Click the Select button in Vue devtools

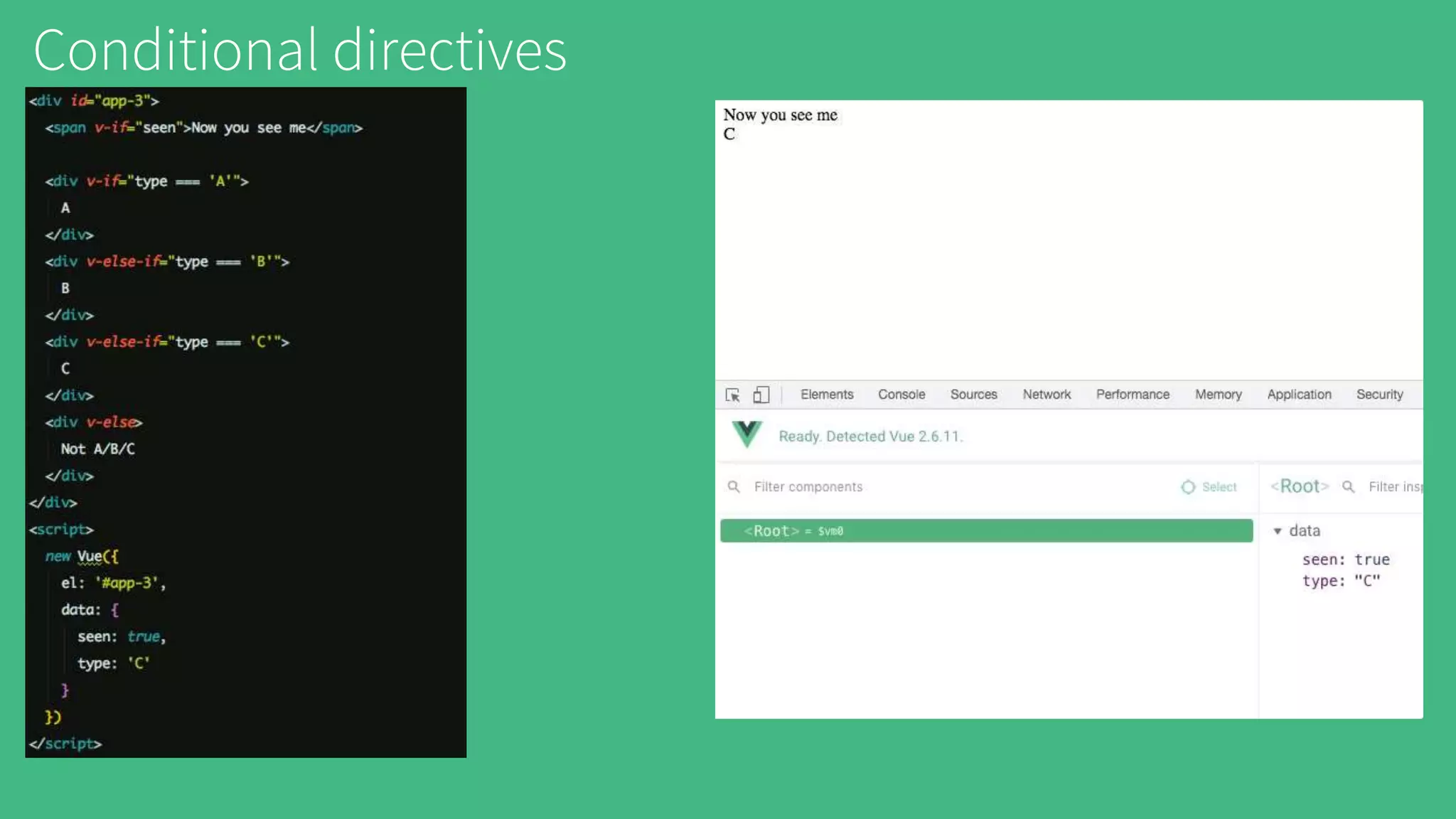coord(1209,487)
